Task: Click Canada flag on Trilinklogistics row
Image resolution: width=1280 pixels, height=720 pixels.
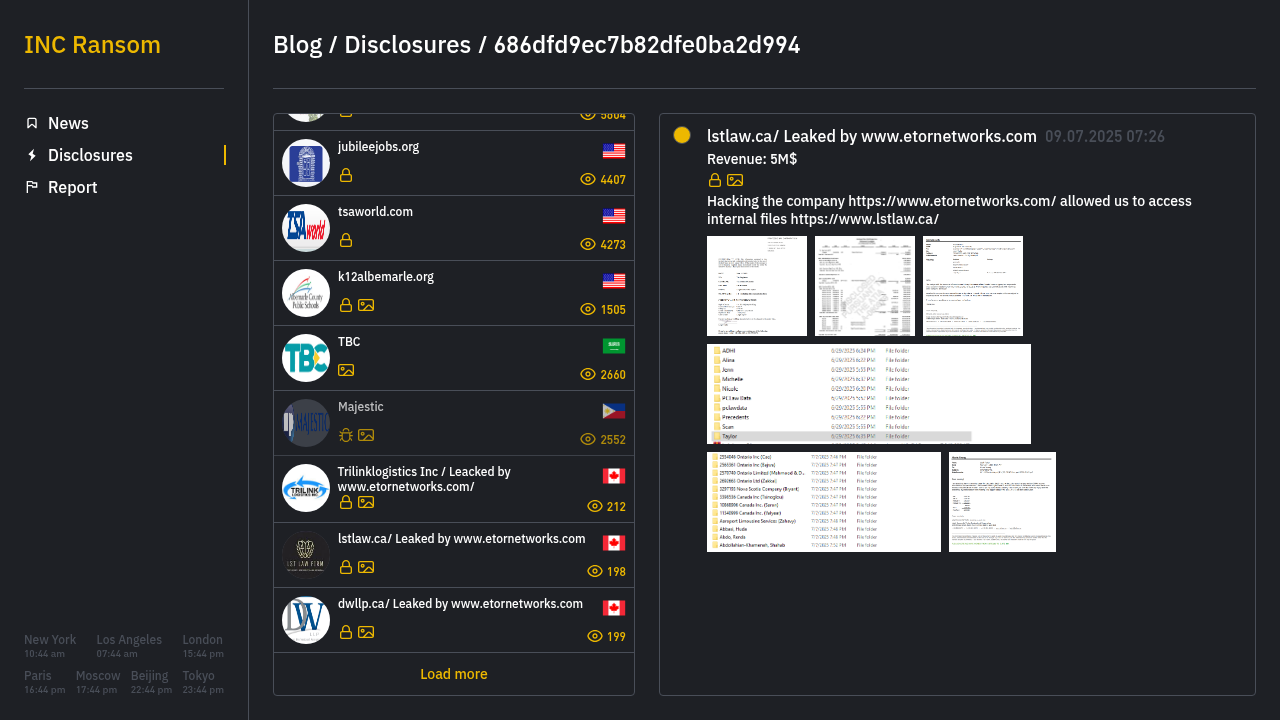Action: (x=614, y=476)
